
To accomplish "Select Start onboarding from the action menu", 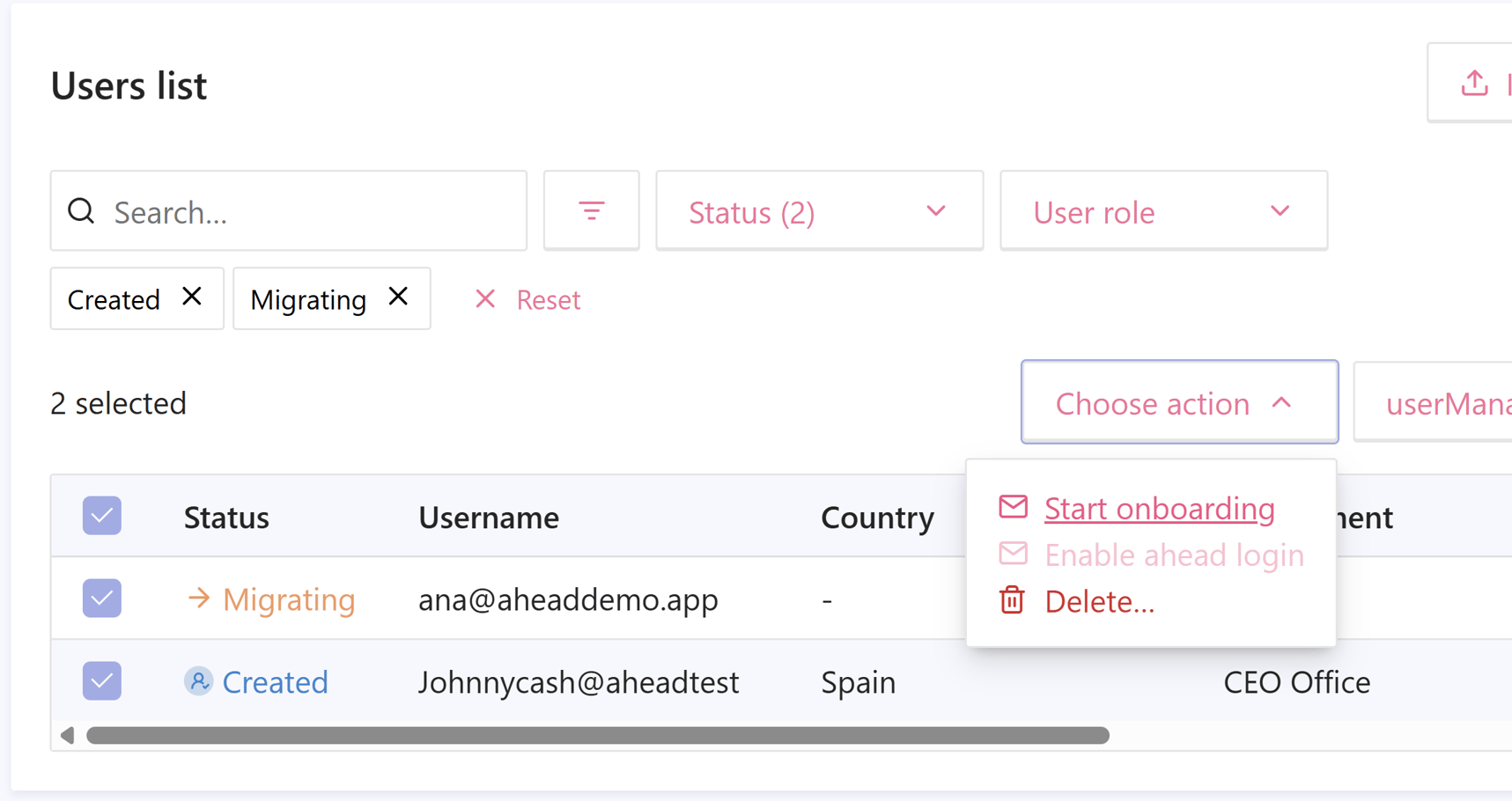I will [x=1159, y=508].
